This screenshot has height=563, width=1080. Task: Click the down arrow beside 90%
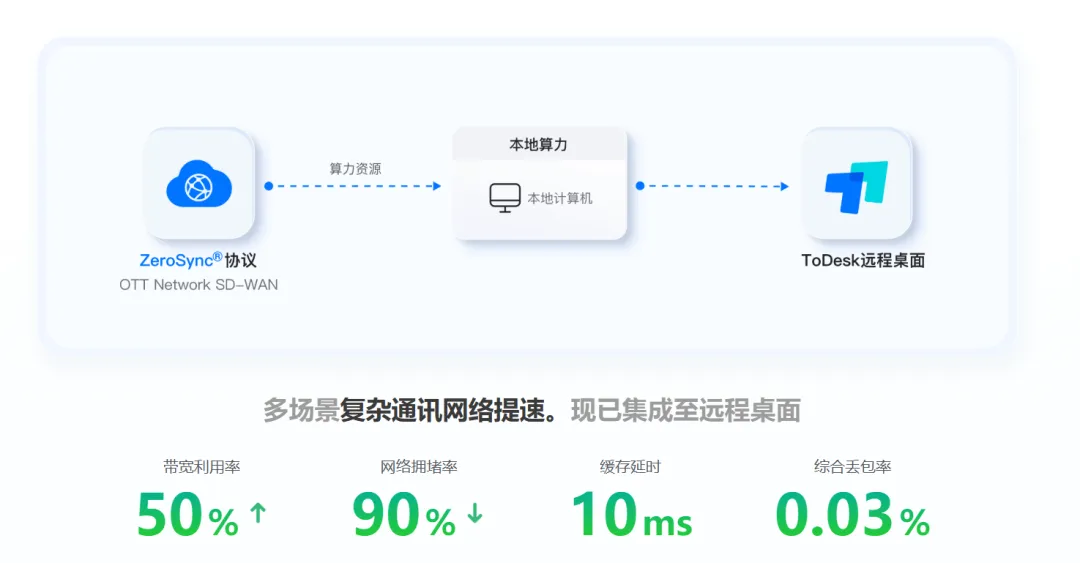tap(475, 513)
